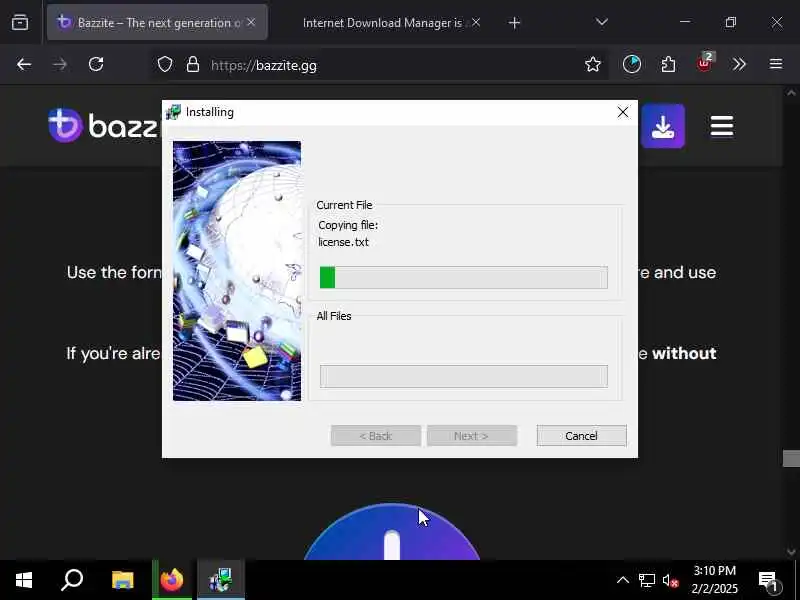Switch to the Bazzite browser tab
This screenshot has height=600, width=800.
(157, 22)
